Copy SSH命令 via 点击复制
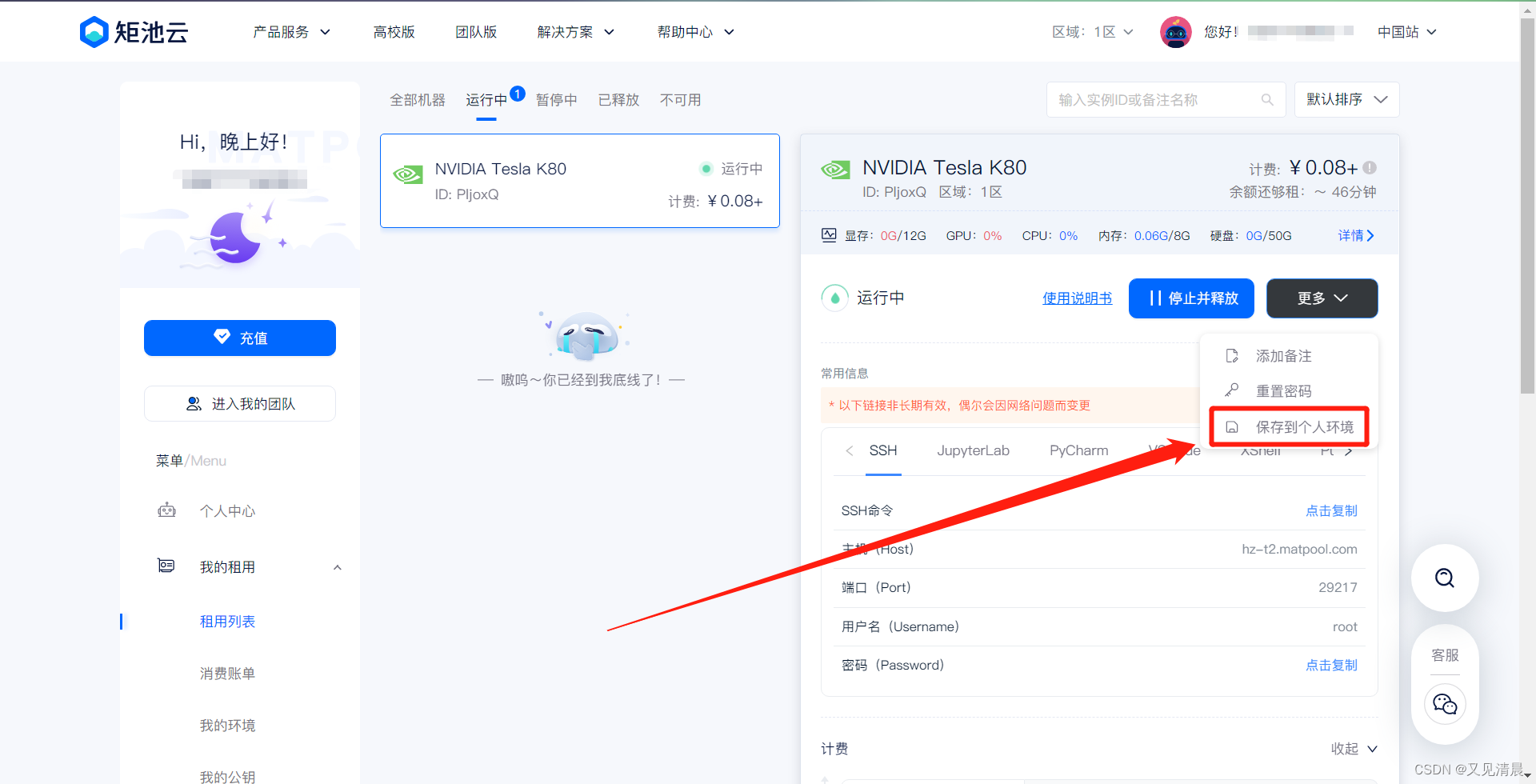 coord(1332,510)
